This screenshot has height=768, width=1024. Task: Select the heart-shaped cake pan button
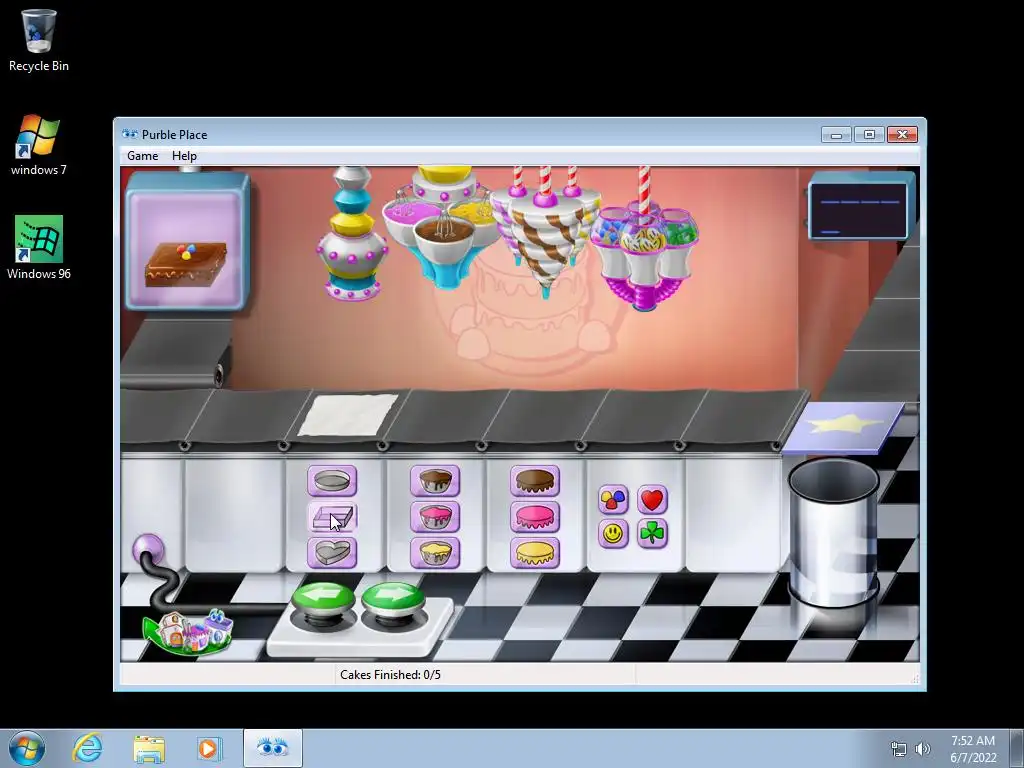point(332,552)
